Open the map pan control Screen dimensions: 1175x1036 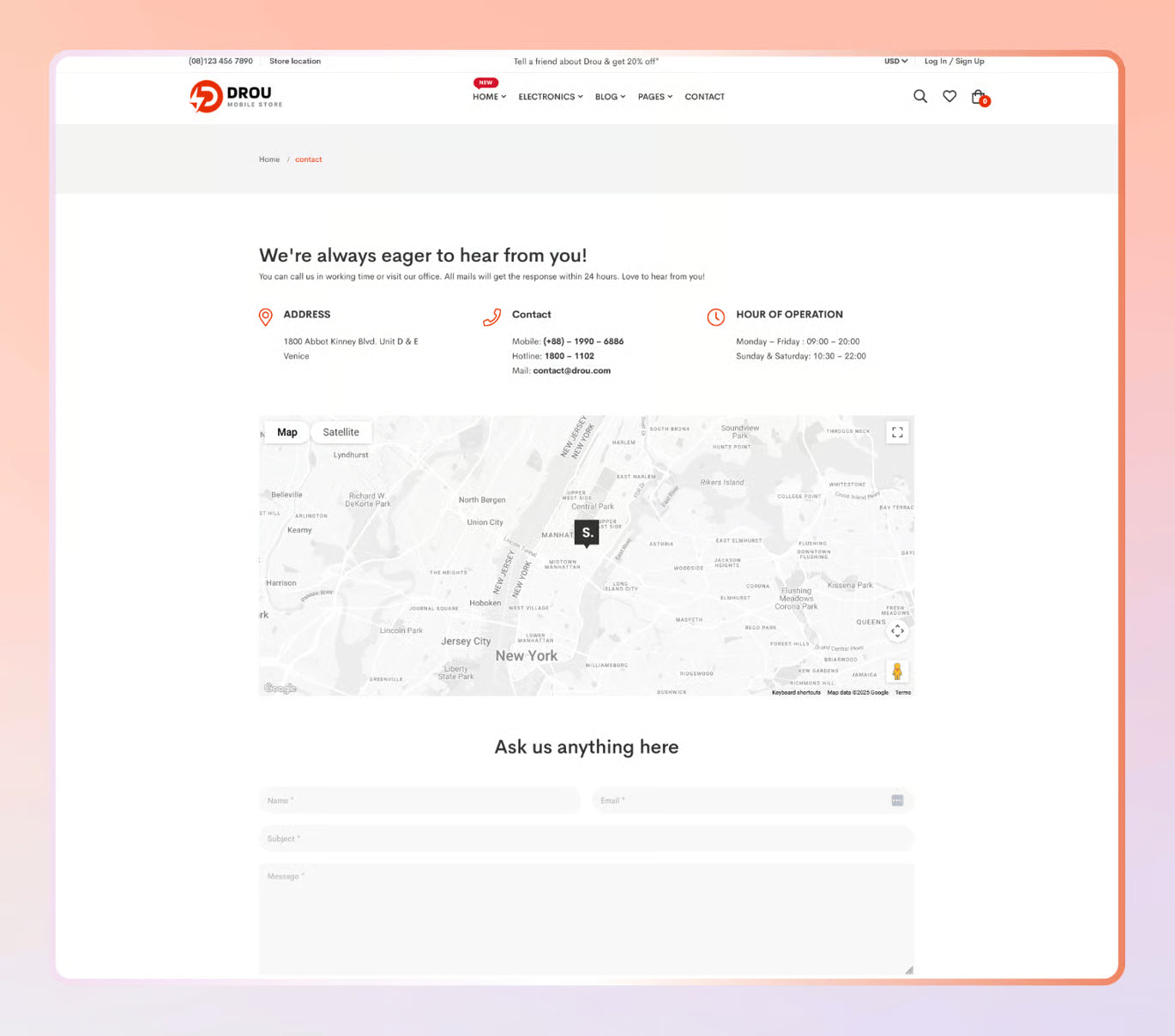(x=897, y=631)
